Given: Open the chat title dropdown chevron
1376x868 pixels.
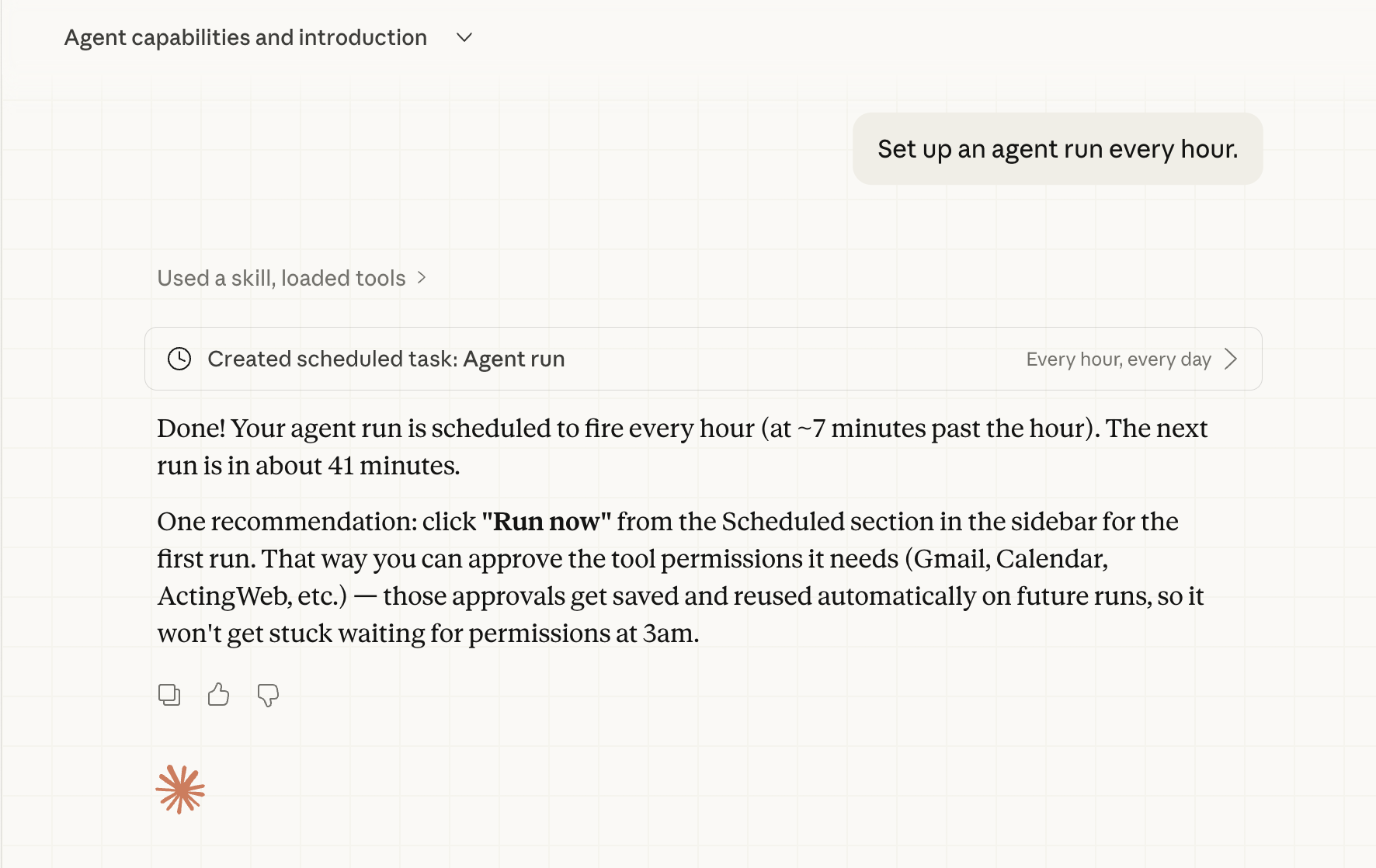Looking at the screenshot, I should (464, 37).
